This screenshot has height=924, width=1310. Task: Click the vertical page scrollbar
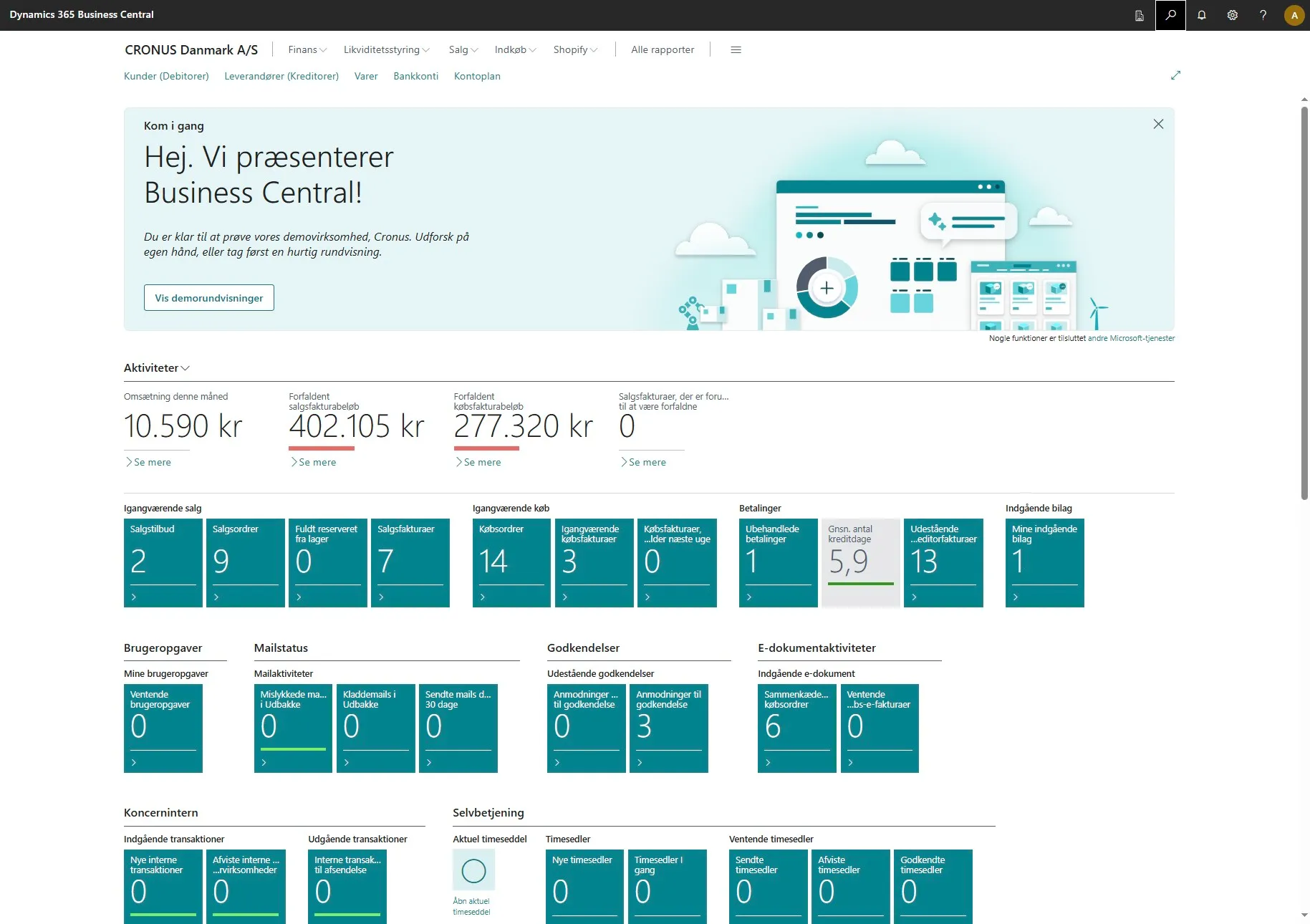click(1304, 303)
